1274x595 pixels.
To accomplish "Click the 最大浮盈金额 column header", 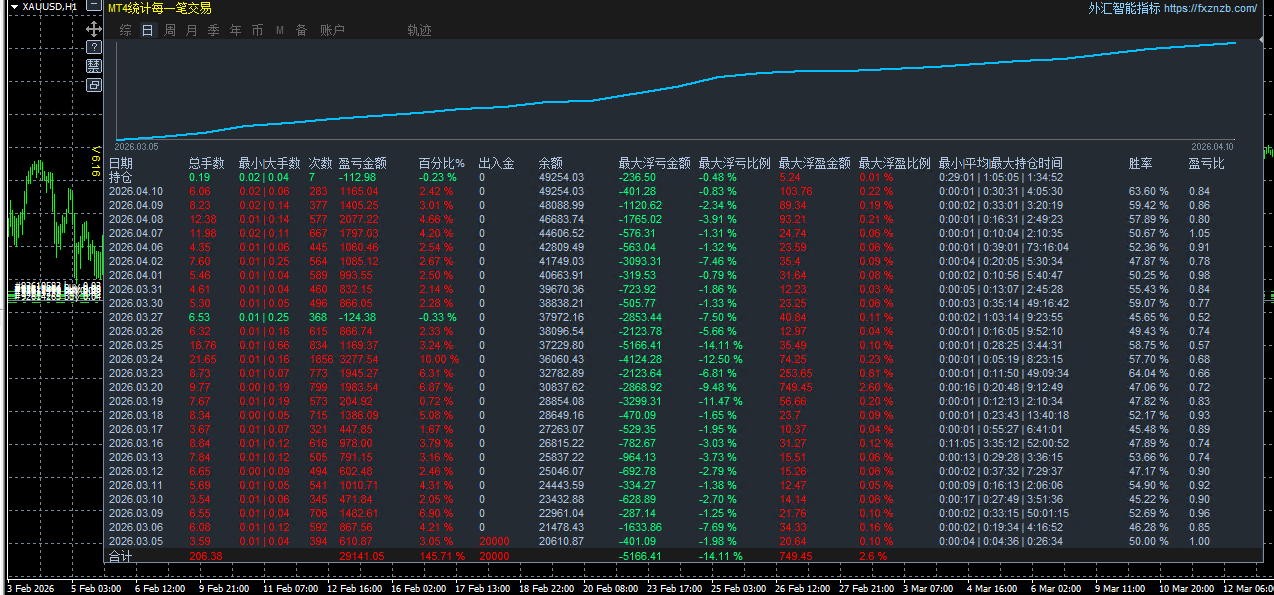I will pyautogui.click(x=814, y=163).
